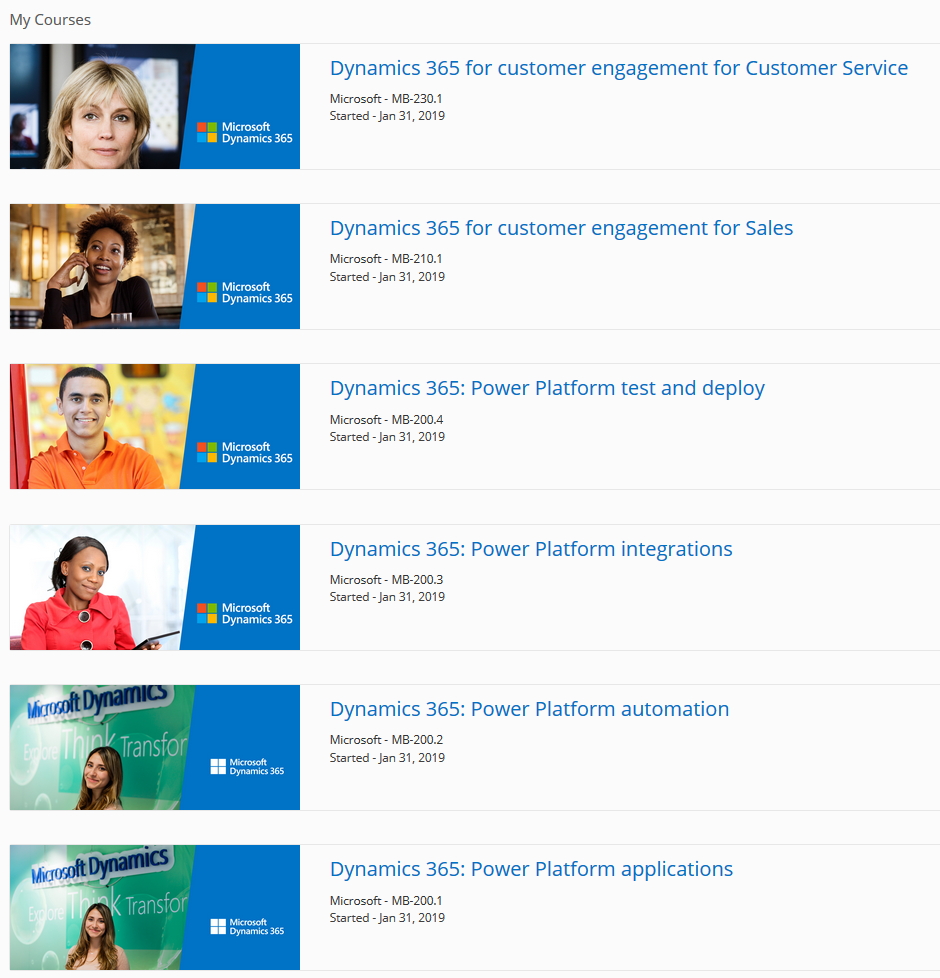Select the text Microsoft - MB-230.1
This screenshot has width=940, height=978.
pyautogui.click(x=386, y=99)
